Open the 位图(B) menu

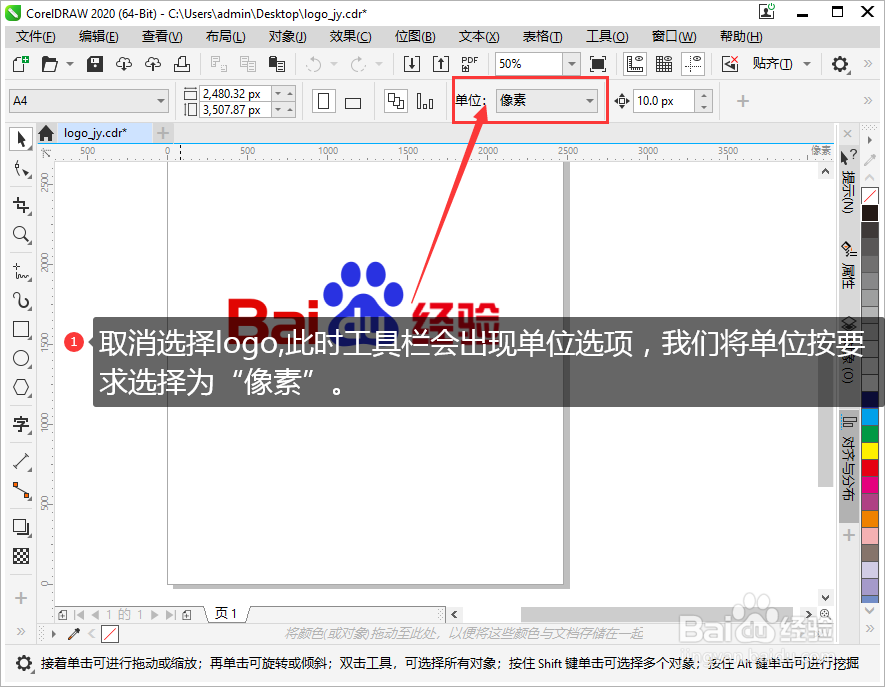point(415,37)
